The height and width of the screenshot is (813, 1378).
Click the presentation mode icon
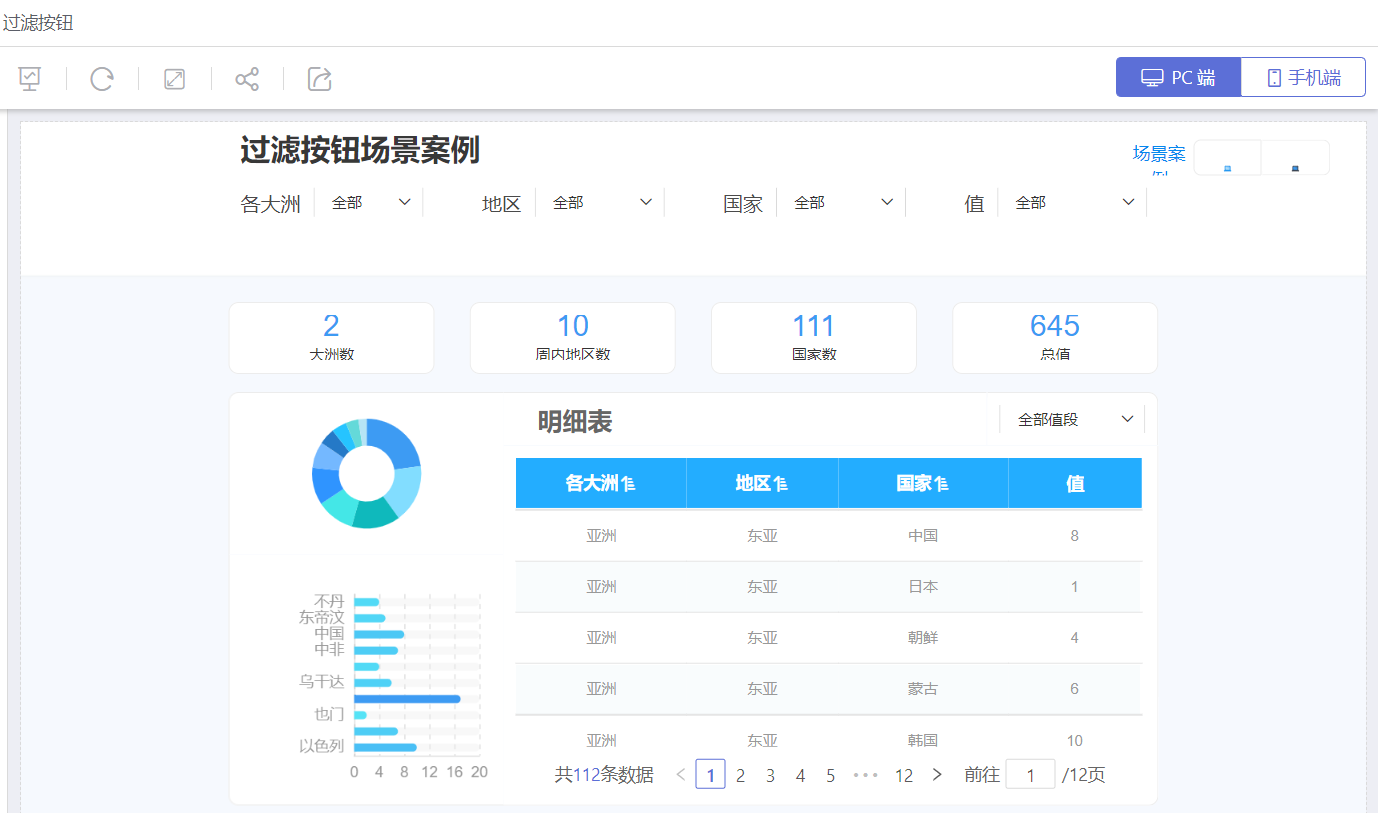30,79
